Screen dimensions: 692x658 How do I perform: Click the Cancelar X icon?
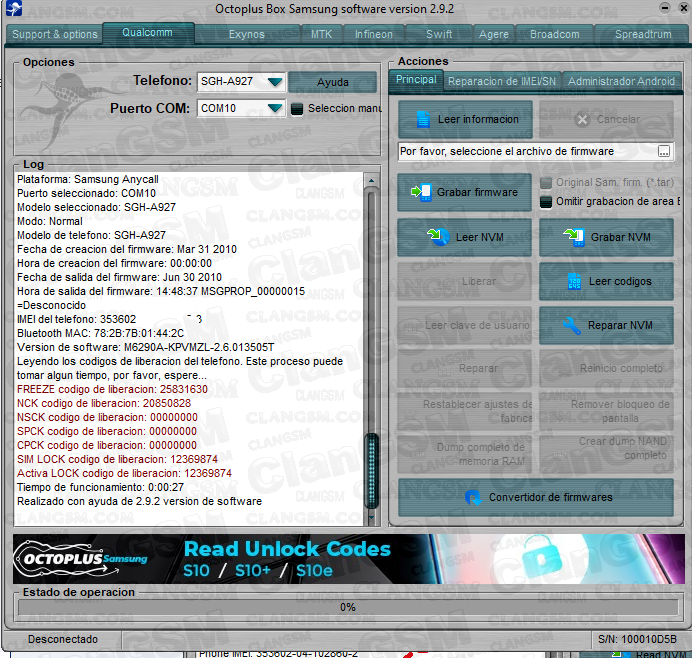click(x=582, y=120)
